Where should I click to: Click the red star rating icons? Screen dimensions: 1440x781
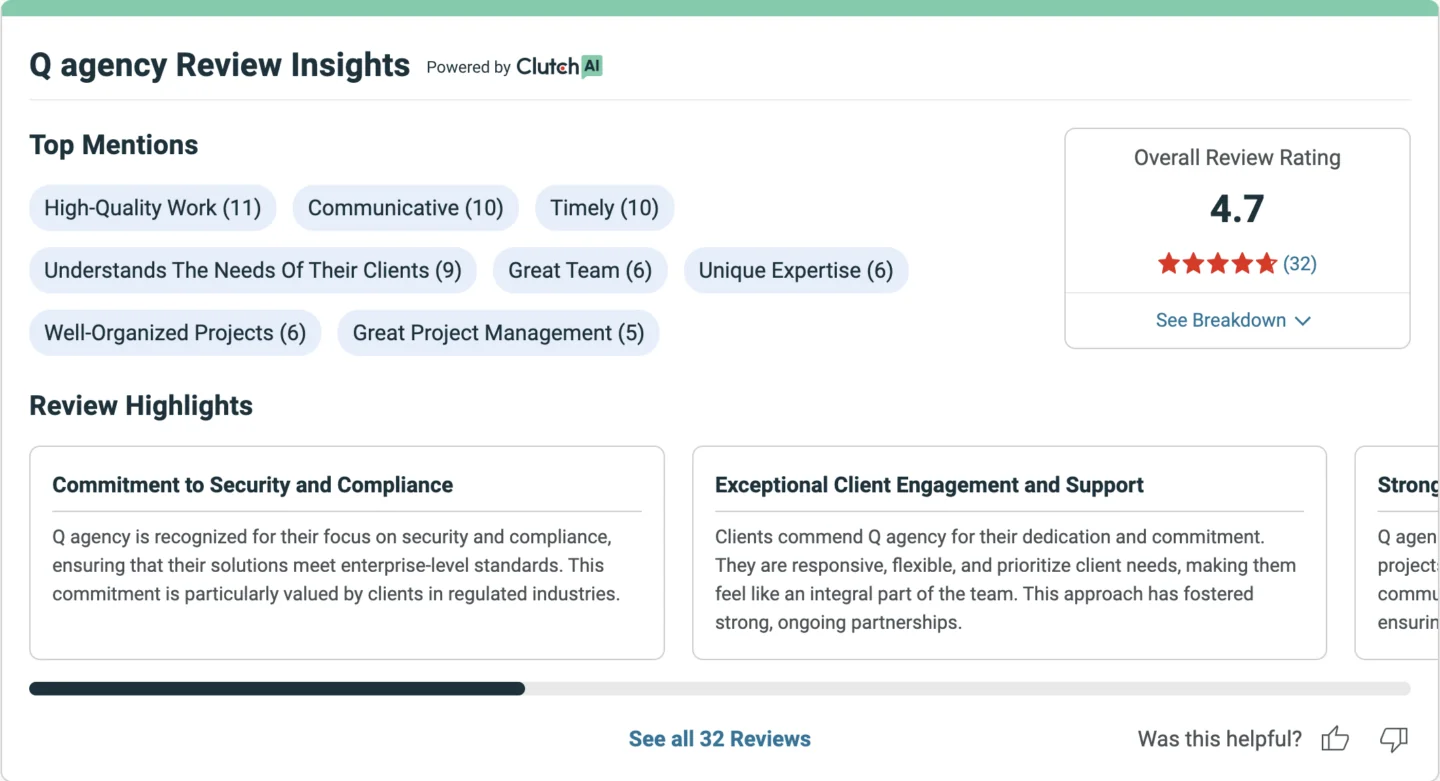1217,264
